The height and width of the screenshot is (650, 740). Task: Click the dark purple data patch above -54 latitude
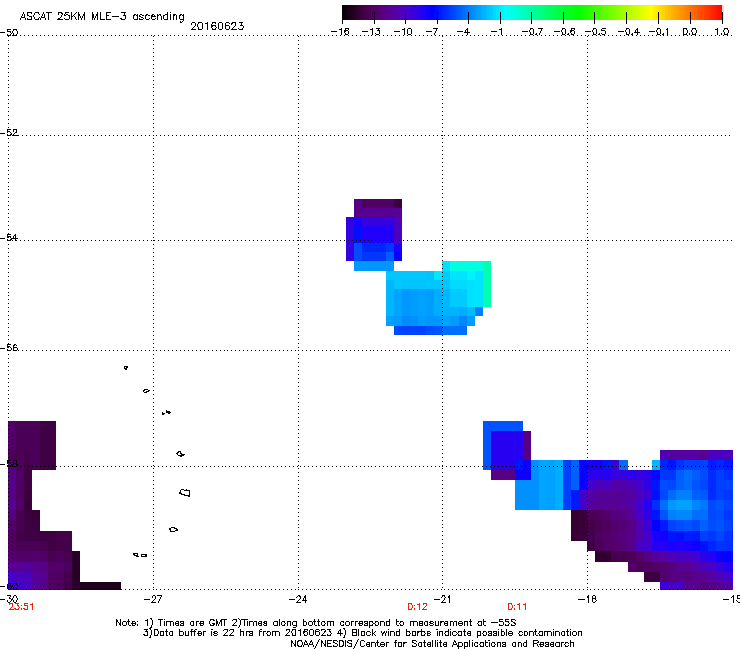(378, 208)
